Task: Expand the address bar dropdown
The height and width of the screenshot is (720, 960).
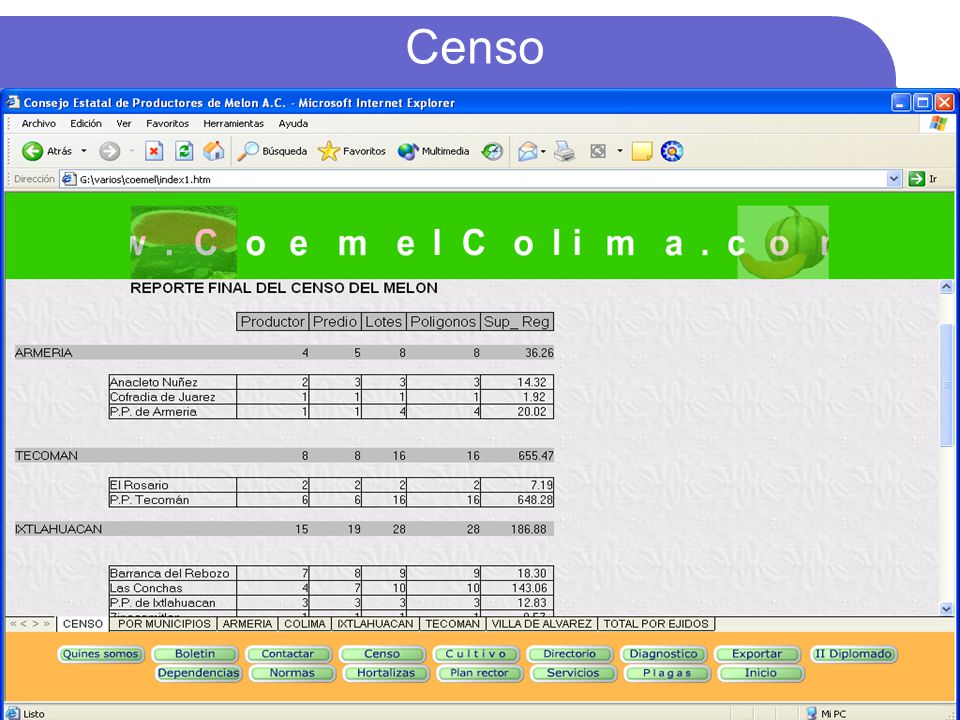Action: click(894, 179)
